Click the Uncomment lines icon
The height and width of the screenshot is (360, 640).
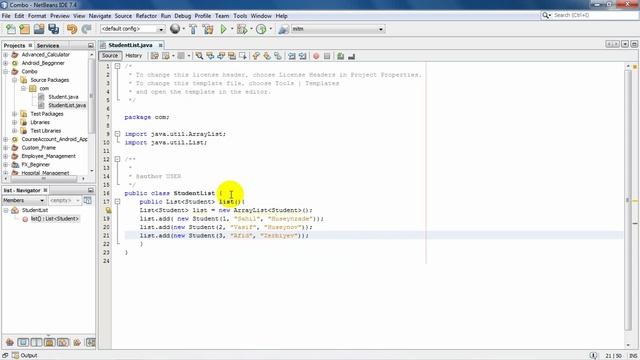(x=351, y=56)
